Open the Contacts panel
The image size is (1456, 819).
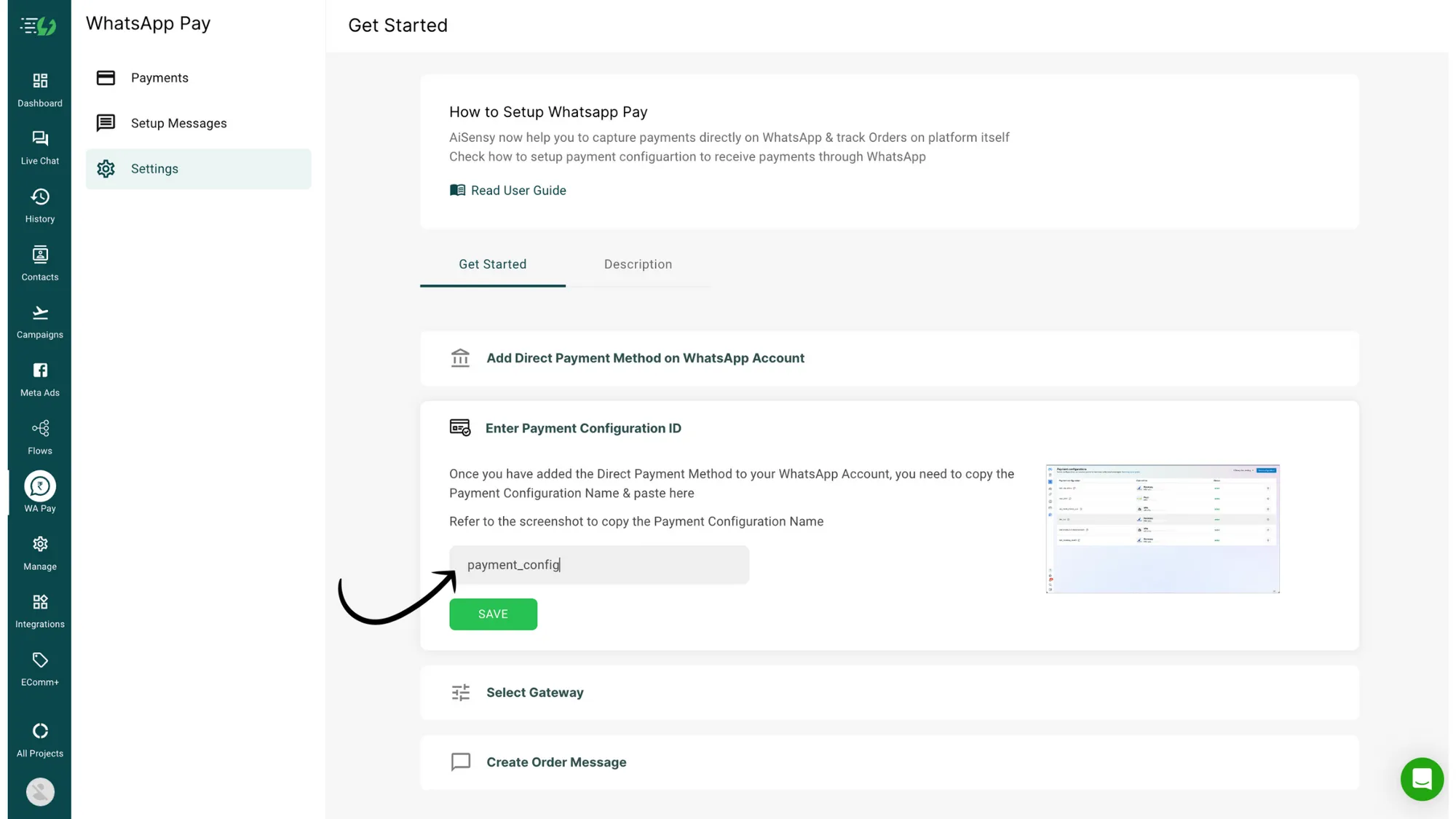pos(39,263)
